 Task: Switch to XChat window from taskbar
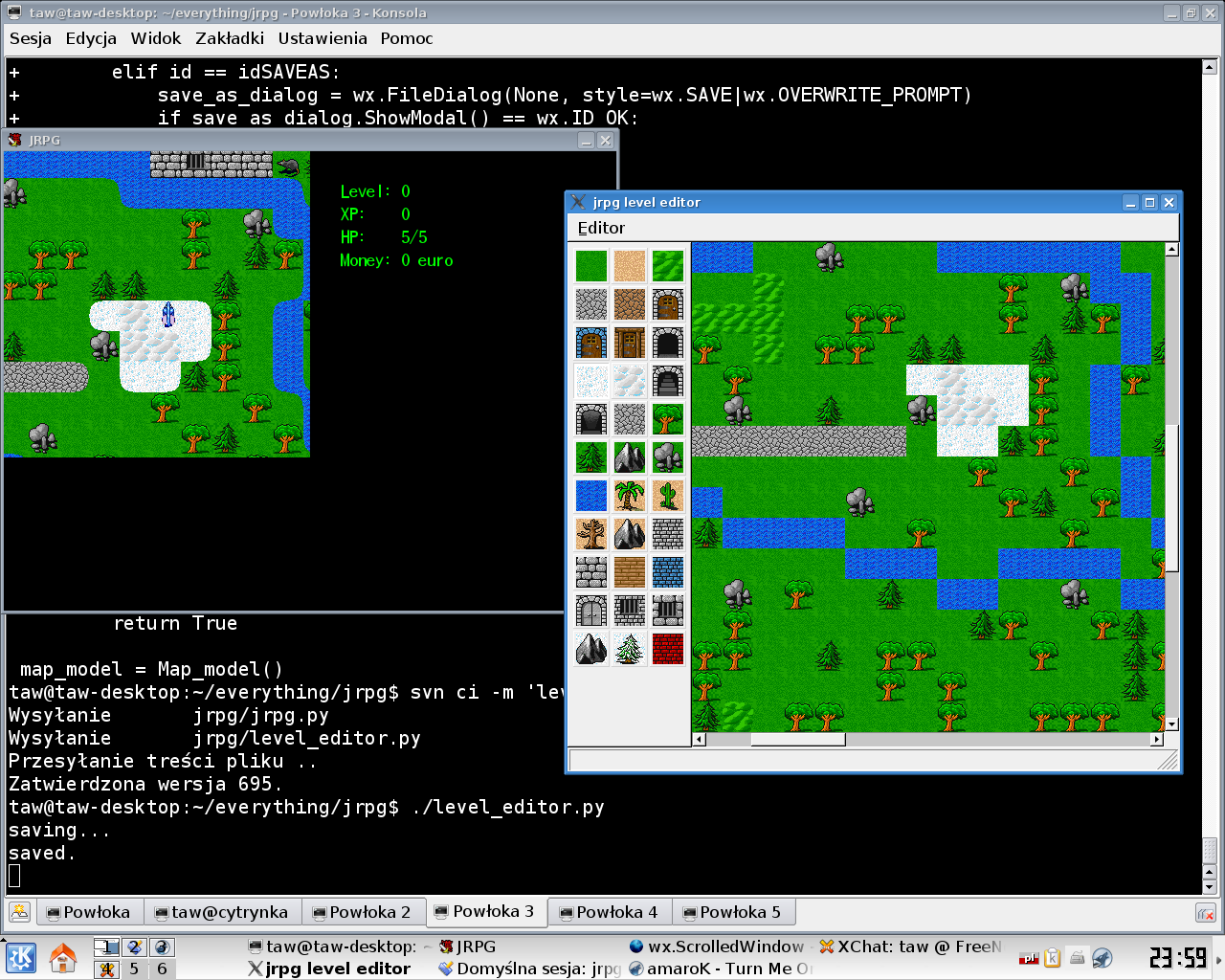(909, 947)
